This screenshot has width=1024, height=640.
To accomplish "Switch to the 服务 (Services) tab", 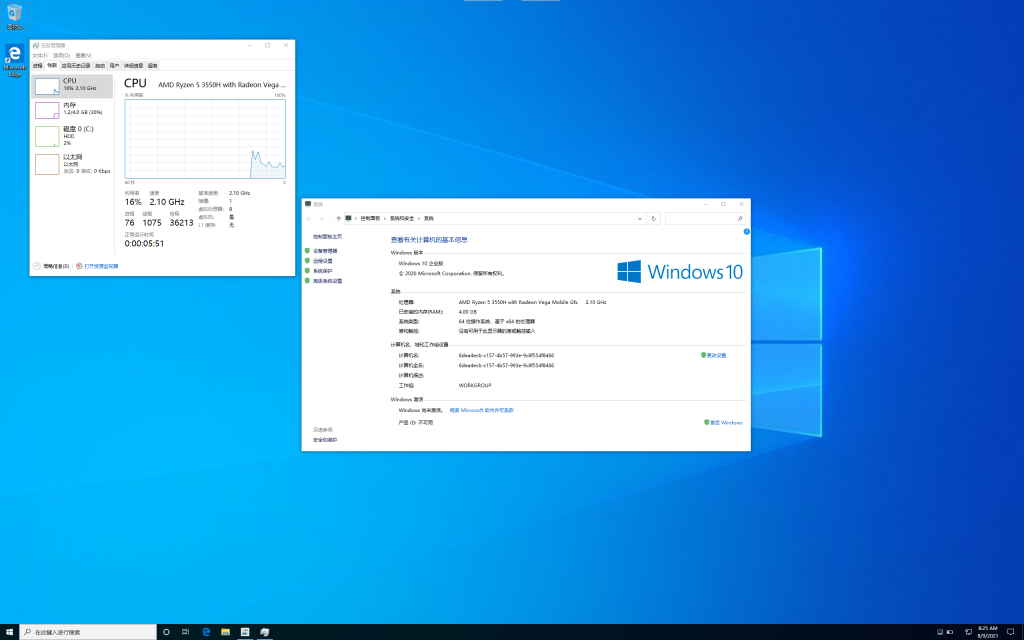I will point(152,65).
